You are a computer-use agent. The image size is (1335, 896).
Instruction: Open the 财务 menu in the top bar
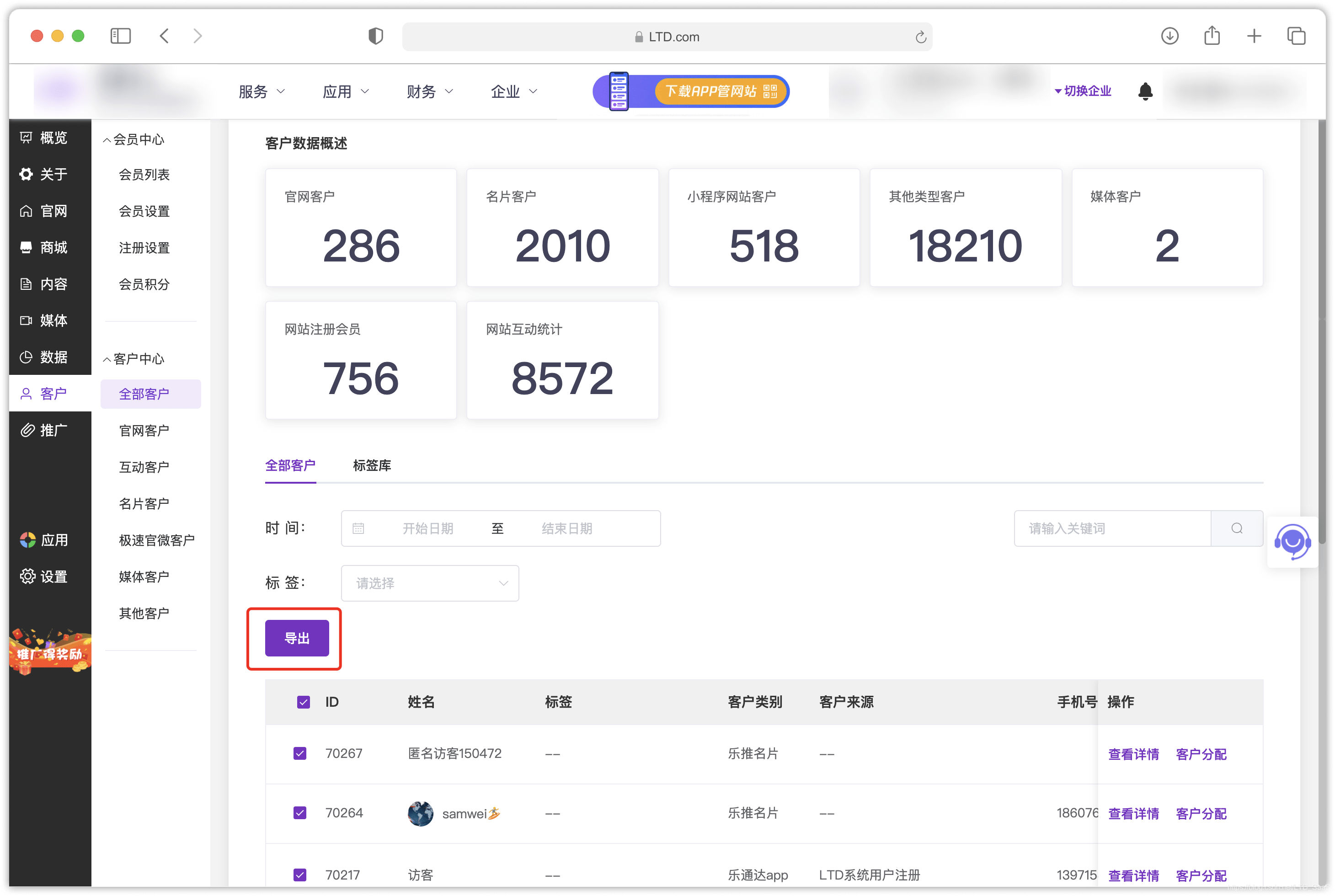(x=430, y=91)
